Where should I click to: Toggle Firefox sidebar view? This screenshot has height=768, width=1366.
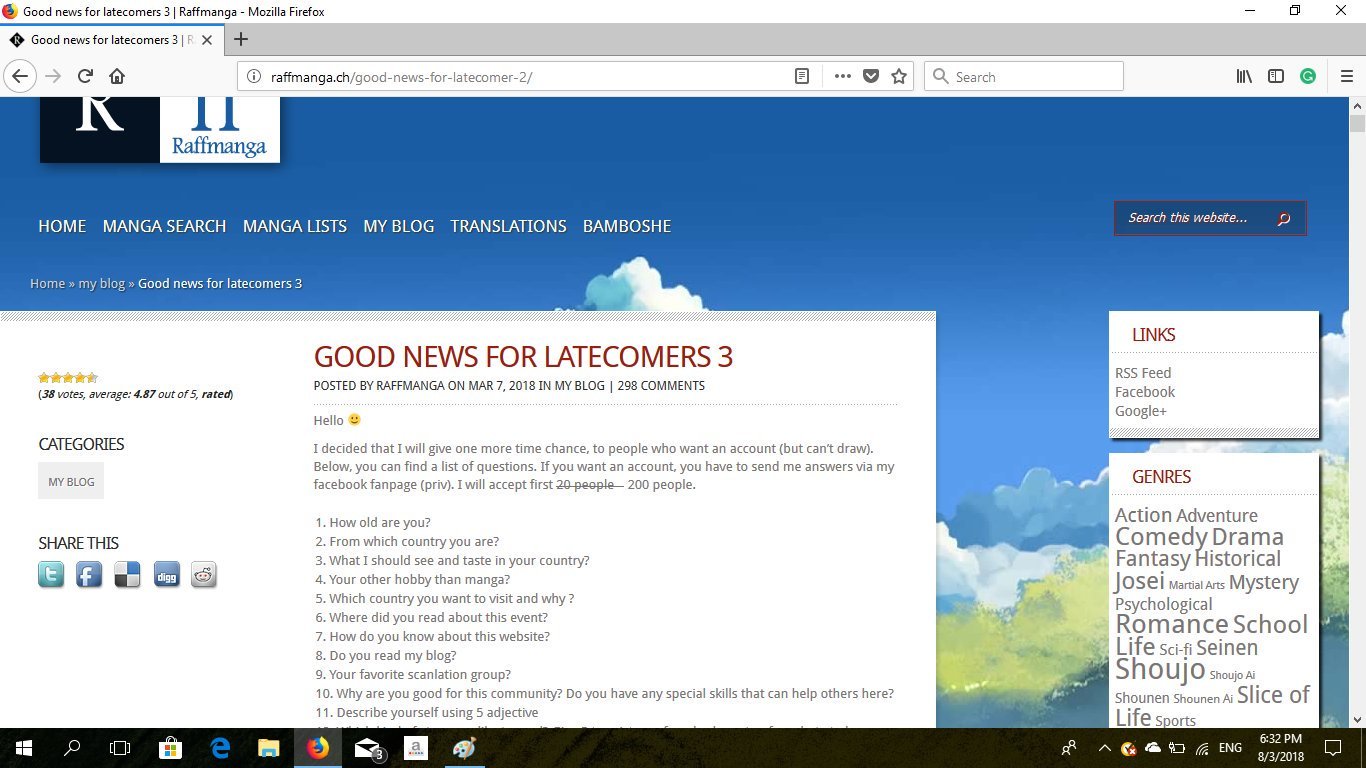(1276, 77)
